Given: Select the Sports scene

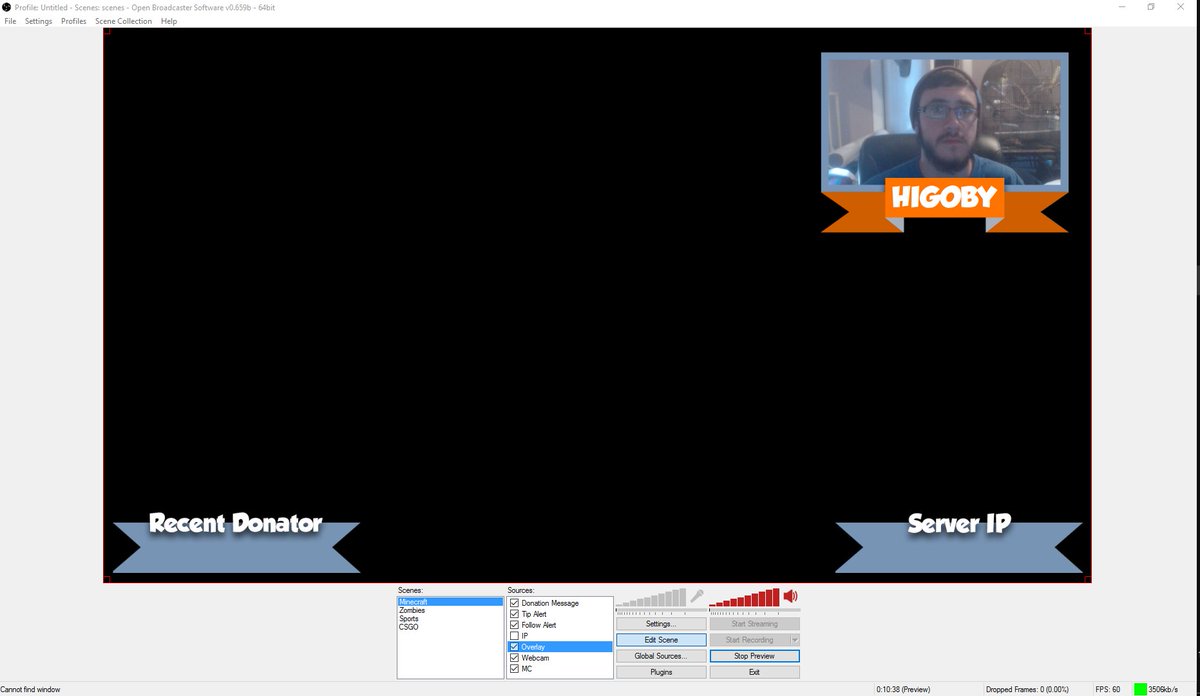Looking at the screenshot, I should coord(450,619).
